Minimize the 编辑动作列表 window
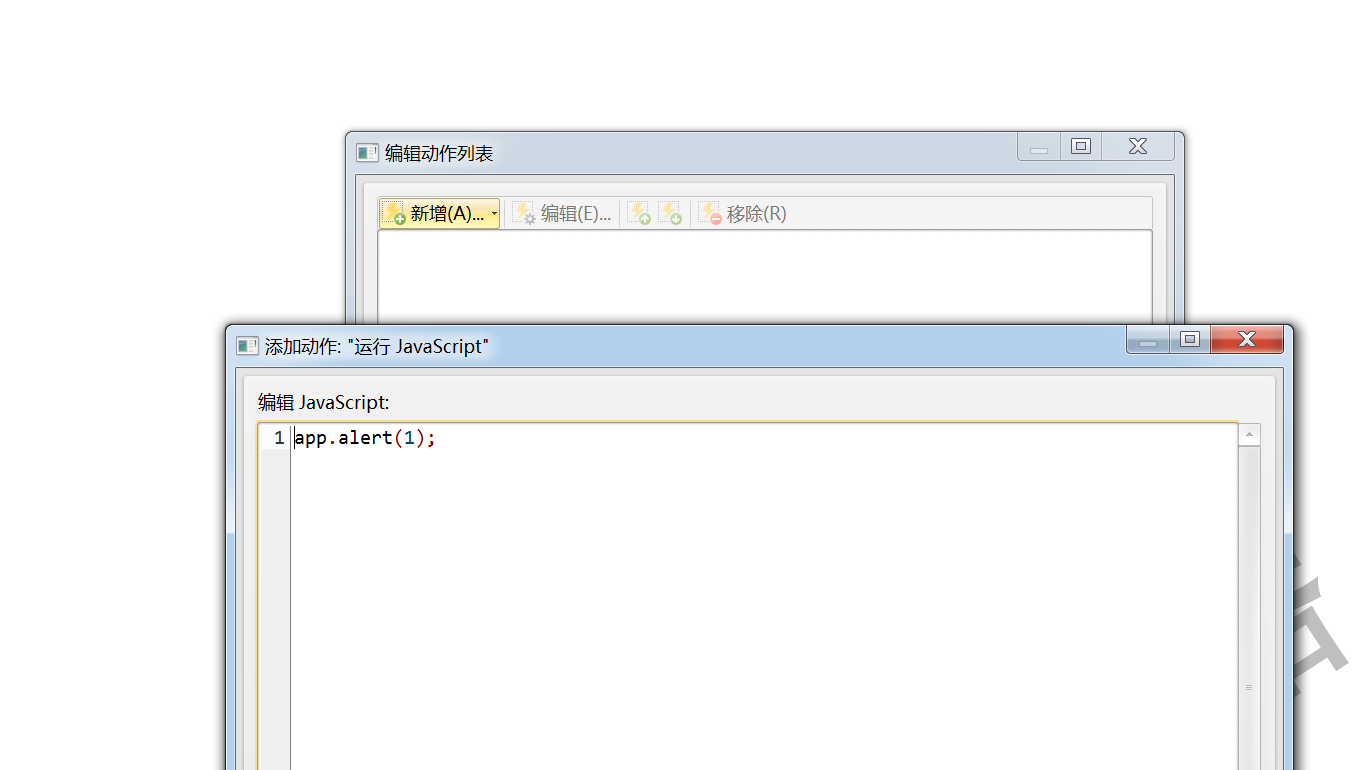The height and width of the screenshot is (770, 1360). coord(1039,146)
